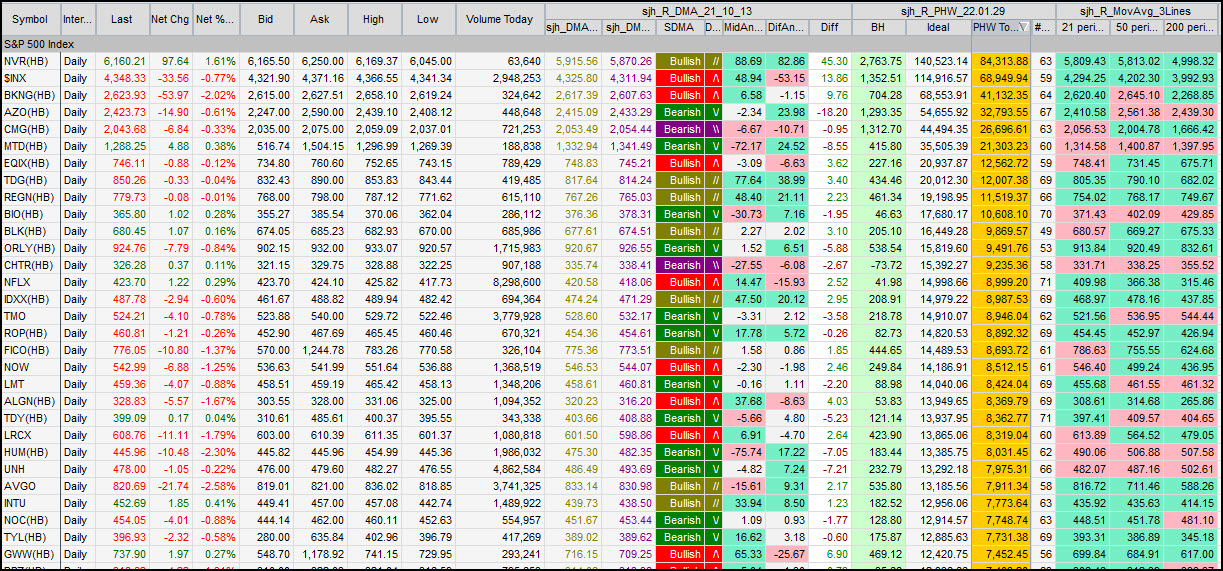Click the Bearish SDMA cell for CHTR(HB)
The height and width of the screenshot is (571, 1223).
681,265
